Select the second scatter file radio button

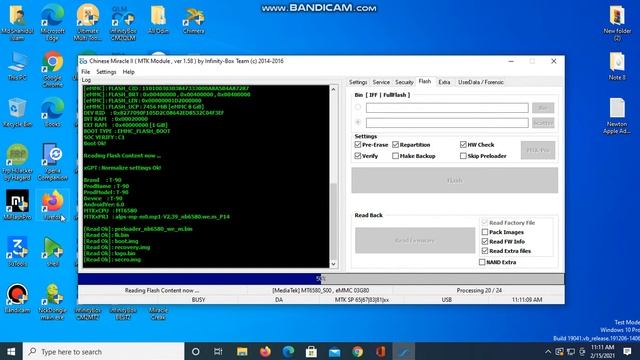click(x=358, y=122)
